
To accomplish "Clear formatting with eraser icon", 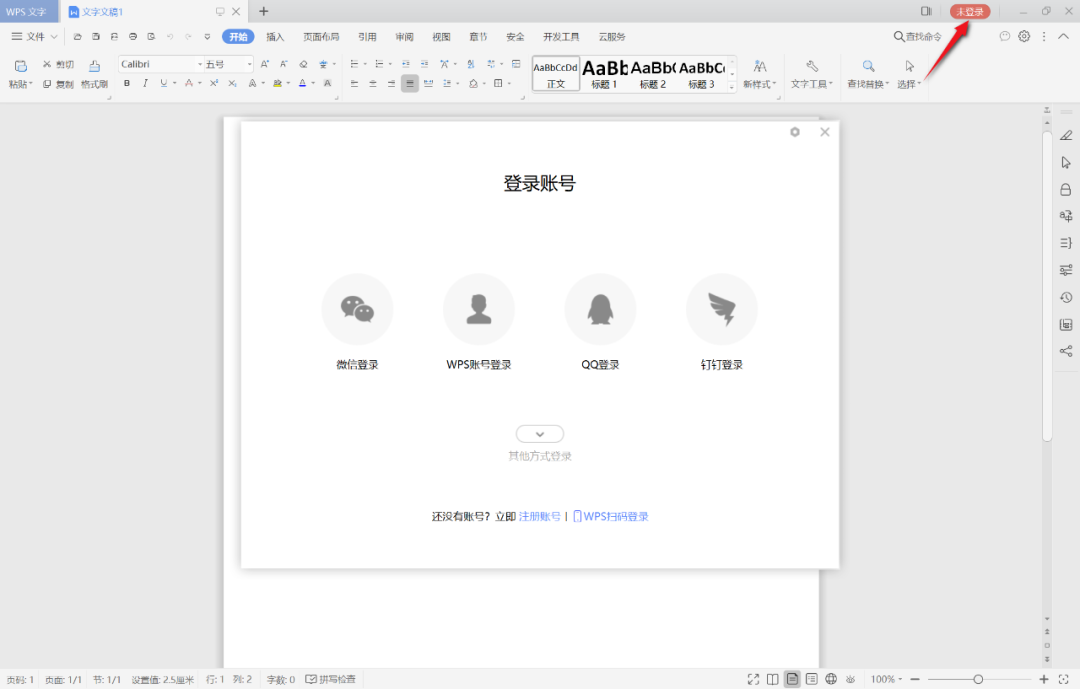I will [x=303, y=64].
